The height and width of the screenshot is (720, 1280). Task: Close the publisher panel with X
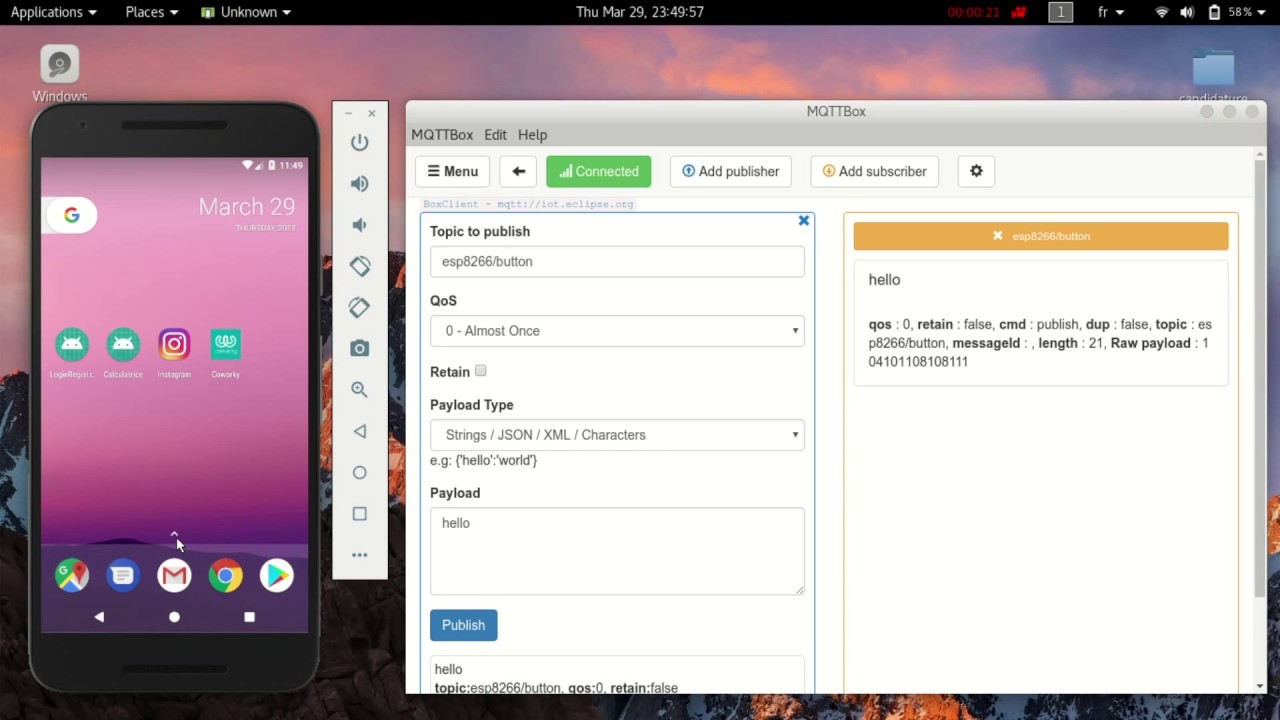(x=803, y=220)
